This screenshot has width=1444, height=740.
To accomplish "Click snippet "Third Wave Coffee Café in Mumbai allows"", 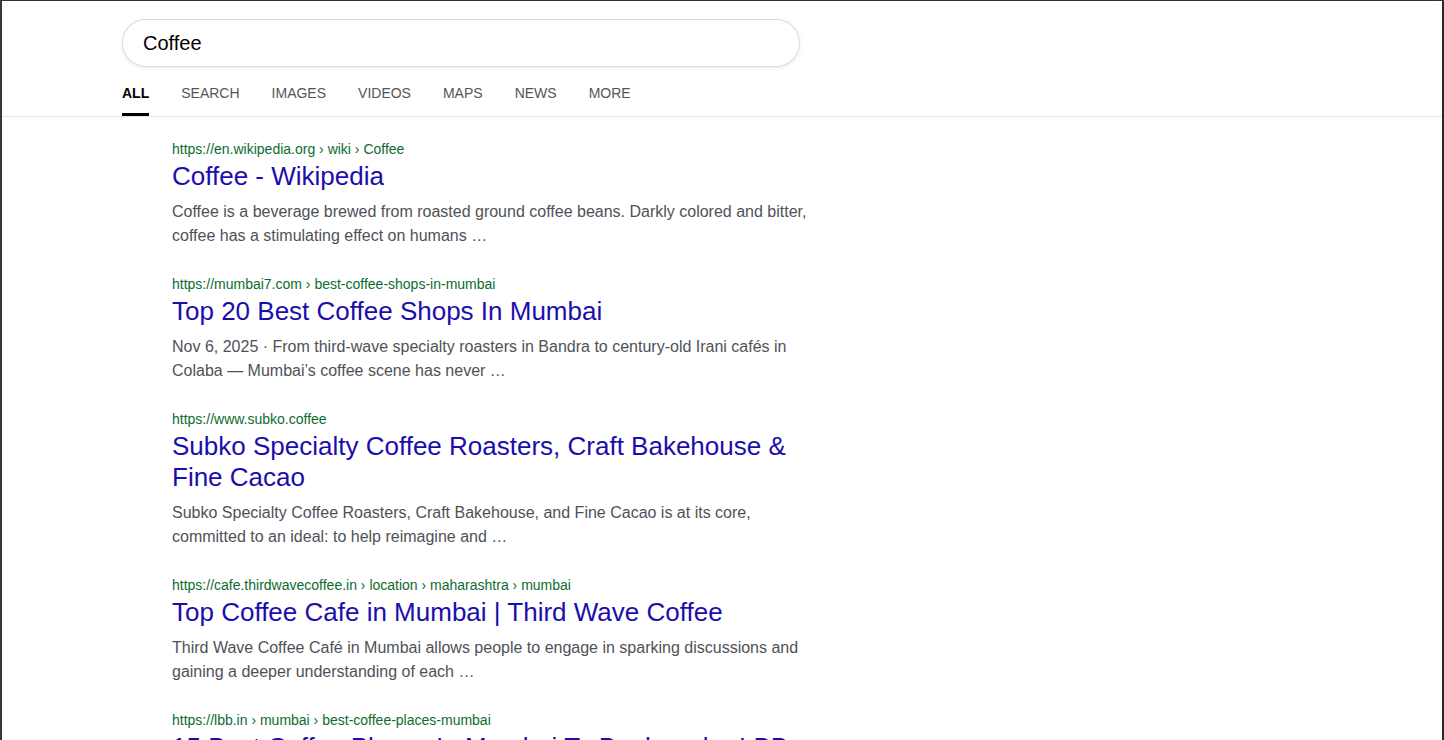I will pyautogui.click(x=485, y=660).
